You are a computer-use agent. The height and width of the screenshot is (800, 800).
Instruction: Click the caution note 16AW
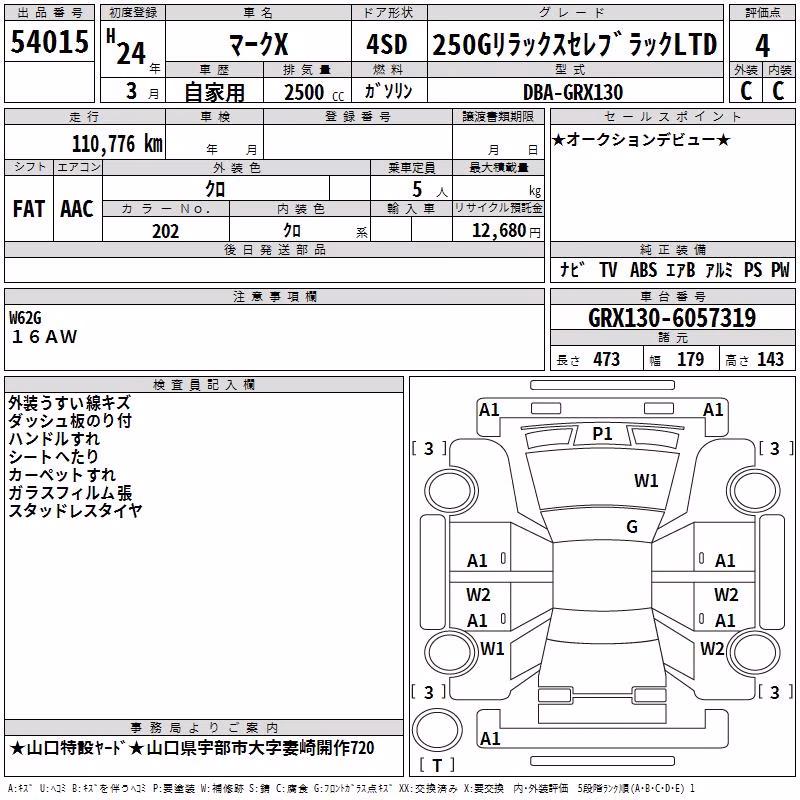pos(44,337)
